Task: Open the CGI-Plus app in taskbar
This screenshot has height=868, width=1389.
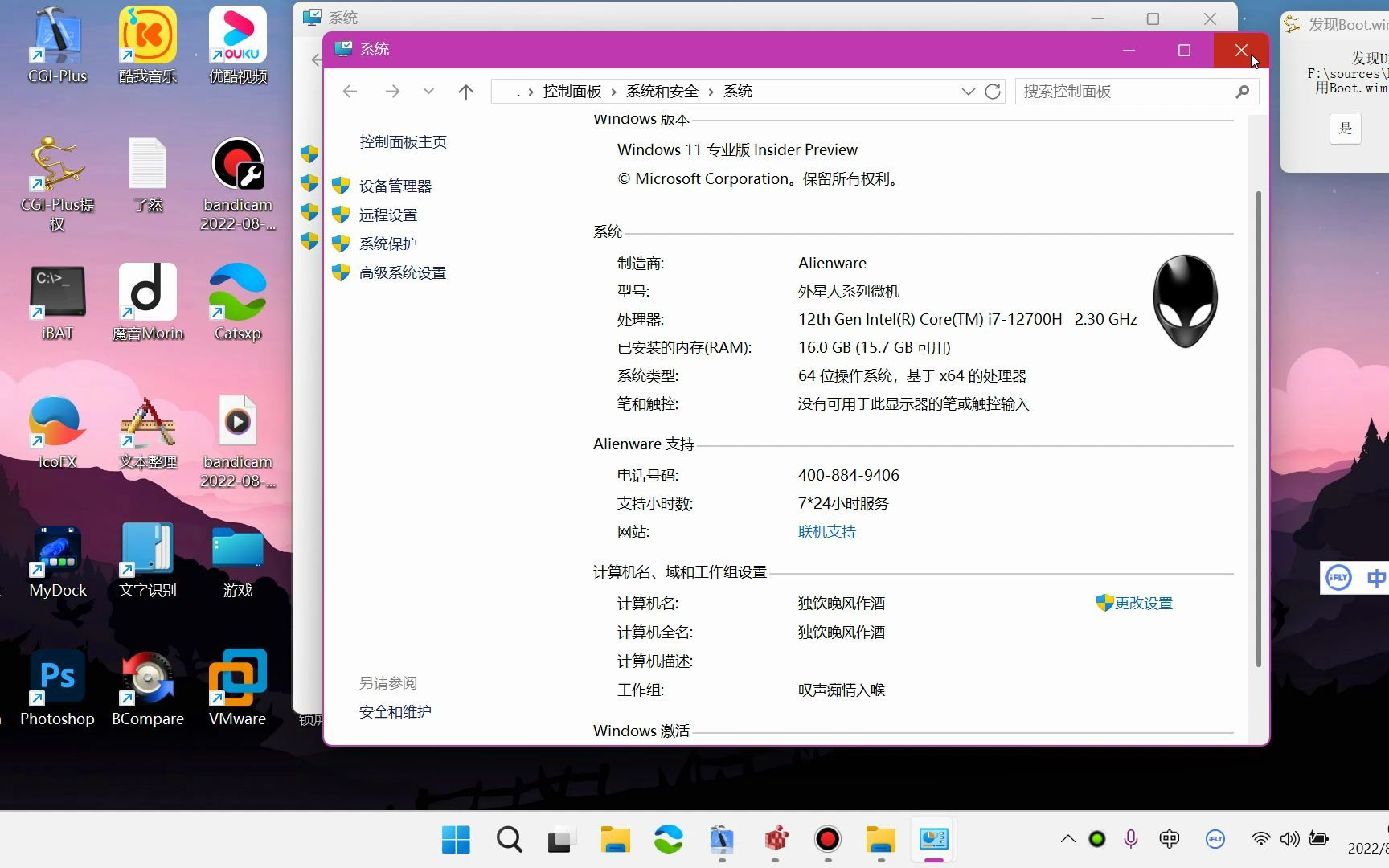Action: (x=721, y=840)
